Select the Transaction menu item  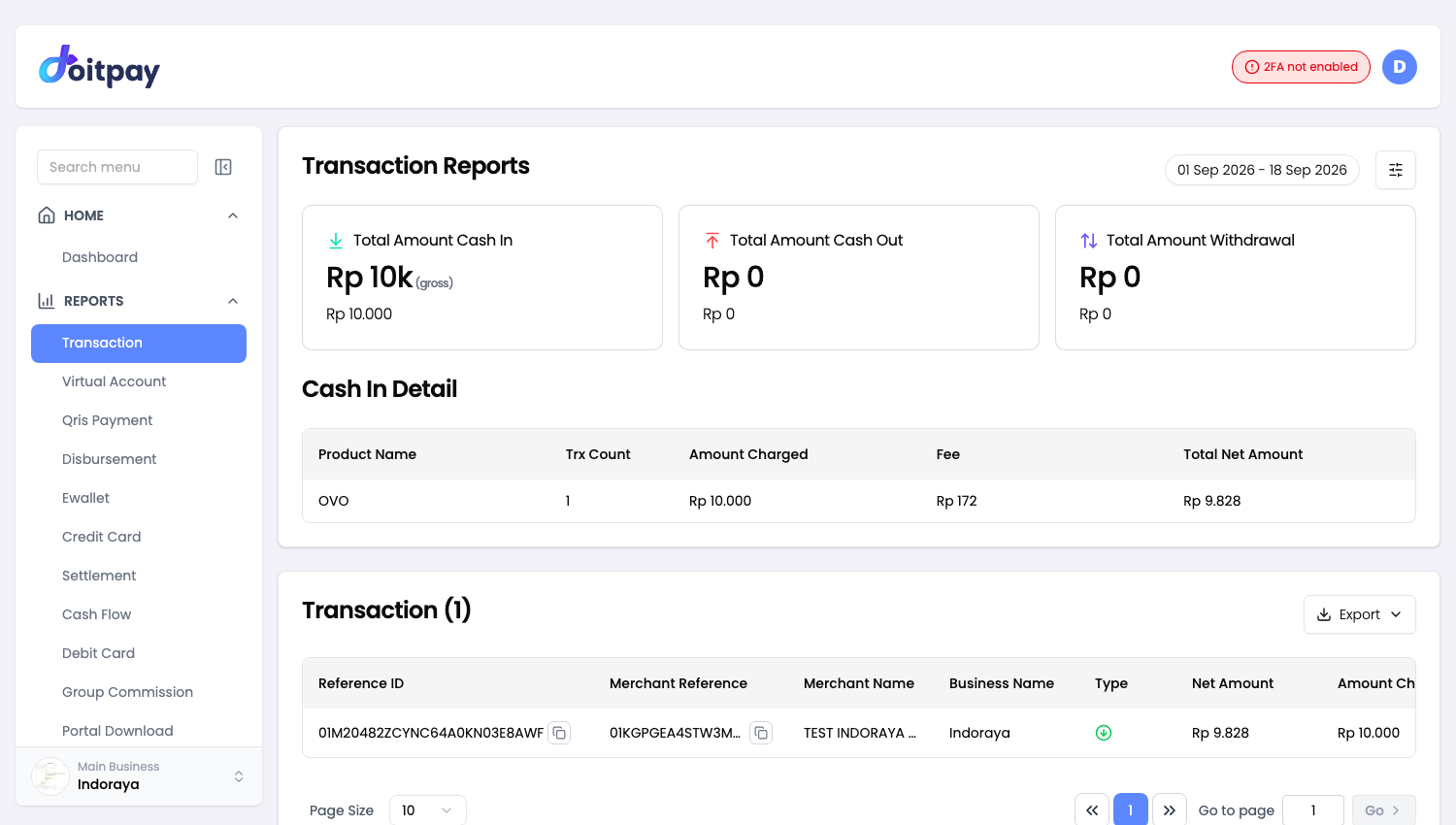pyautogui.click(x=139, y=344)
